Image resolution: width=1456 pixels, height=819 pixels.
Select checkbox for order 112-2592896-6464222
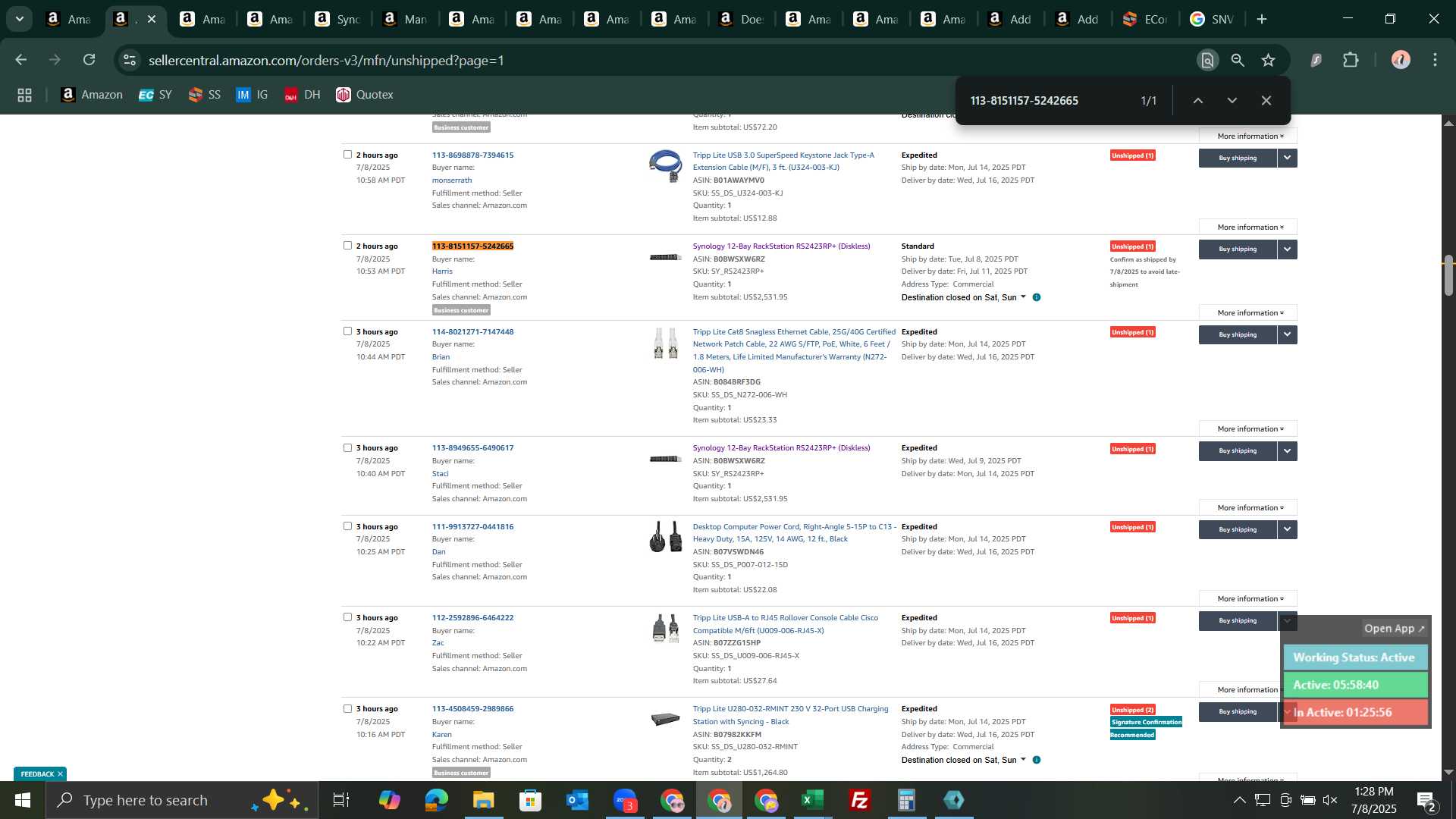coord(347,617)
